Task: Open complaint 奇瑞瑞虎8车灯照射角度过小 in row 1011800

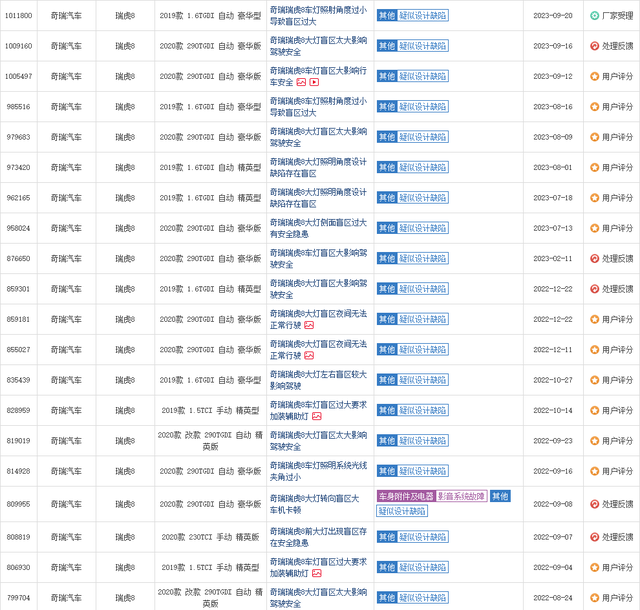Action: coord(318,16)
